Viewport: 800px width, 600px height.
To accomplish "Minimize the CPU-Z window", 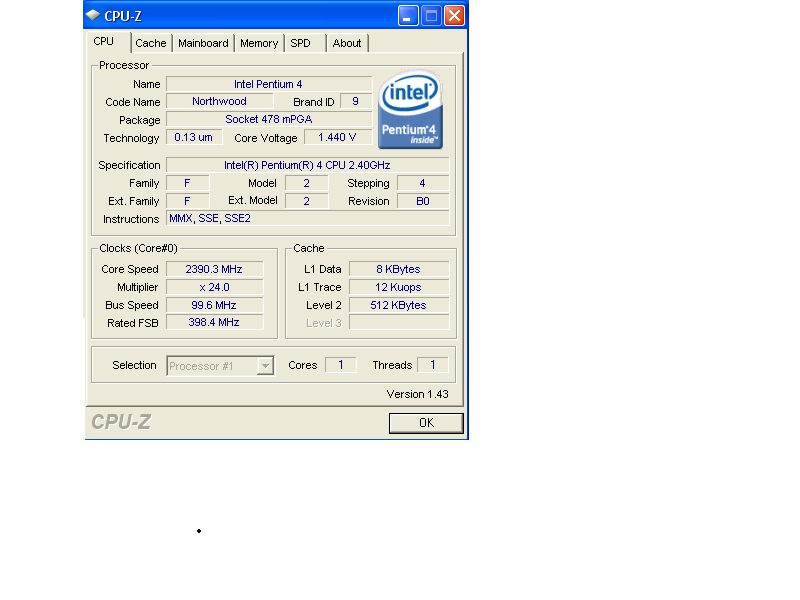I will click(408, 16).
